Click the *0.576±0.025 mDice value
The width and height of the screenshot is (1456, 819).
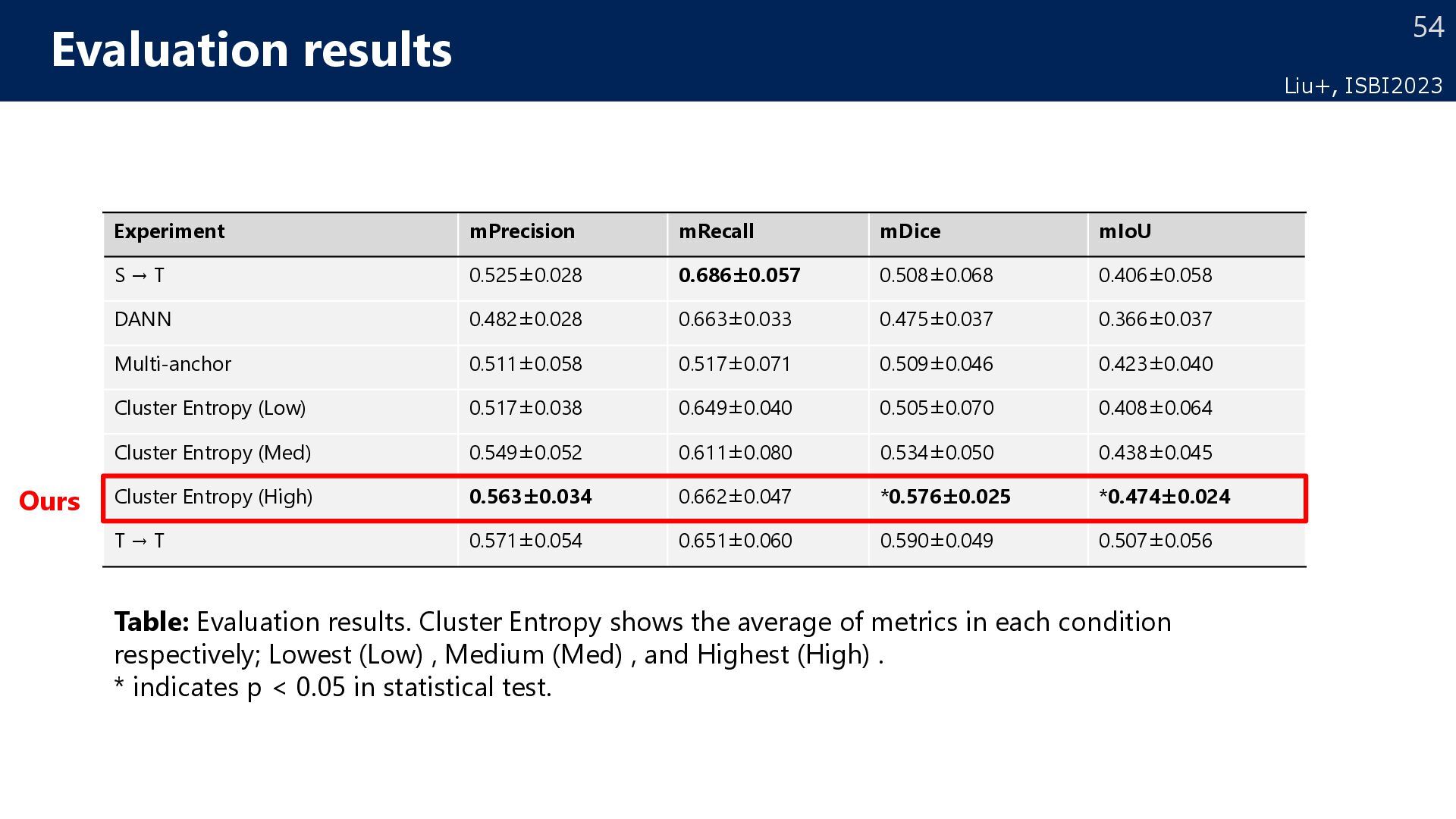pyautogui.click(x=945, y=497)
